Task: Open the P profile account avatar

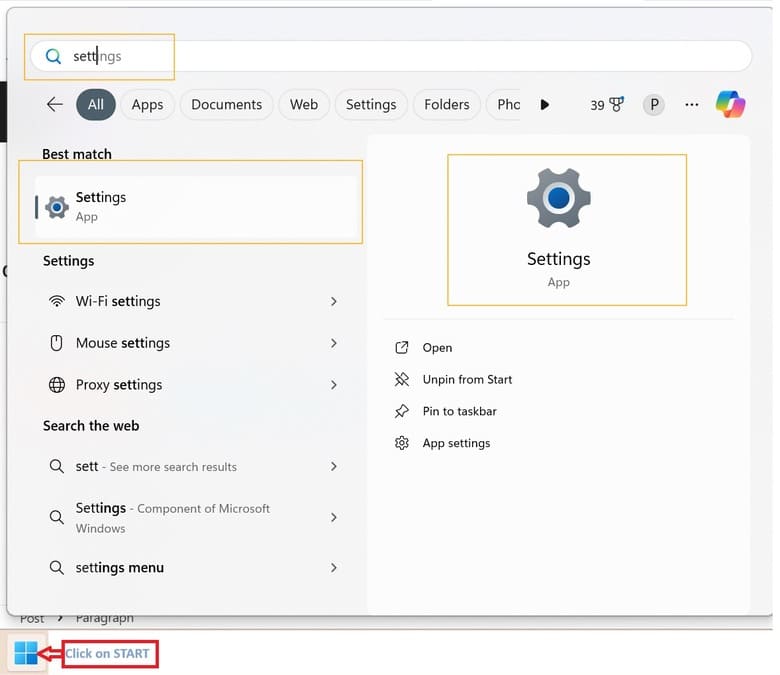Action: click(x=654, y=104)
